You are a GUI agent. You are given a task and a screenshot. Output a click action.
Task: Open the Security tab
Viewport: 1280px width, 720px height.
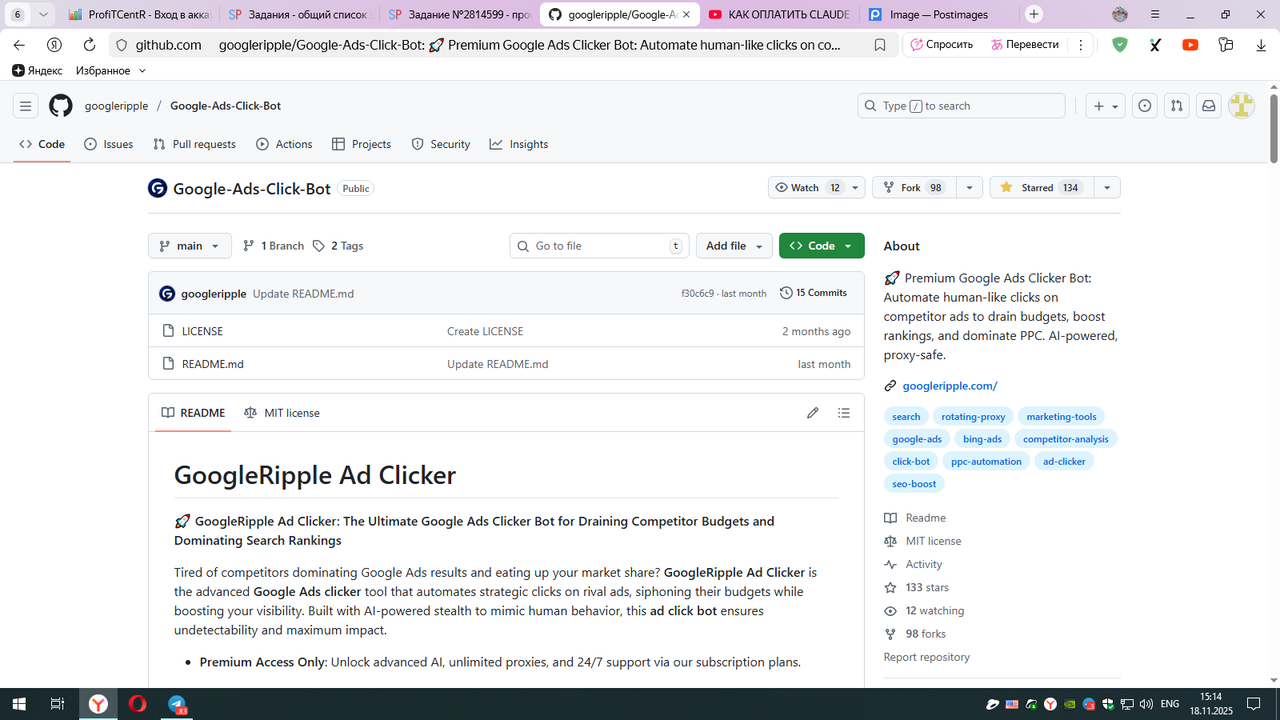(x=441, y=144)
